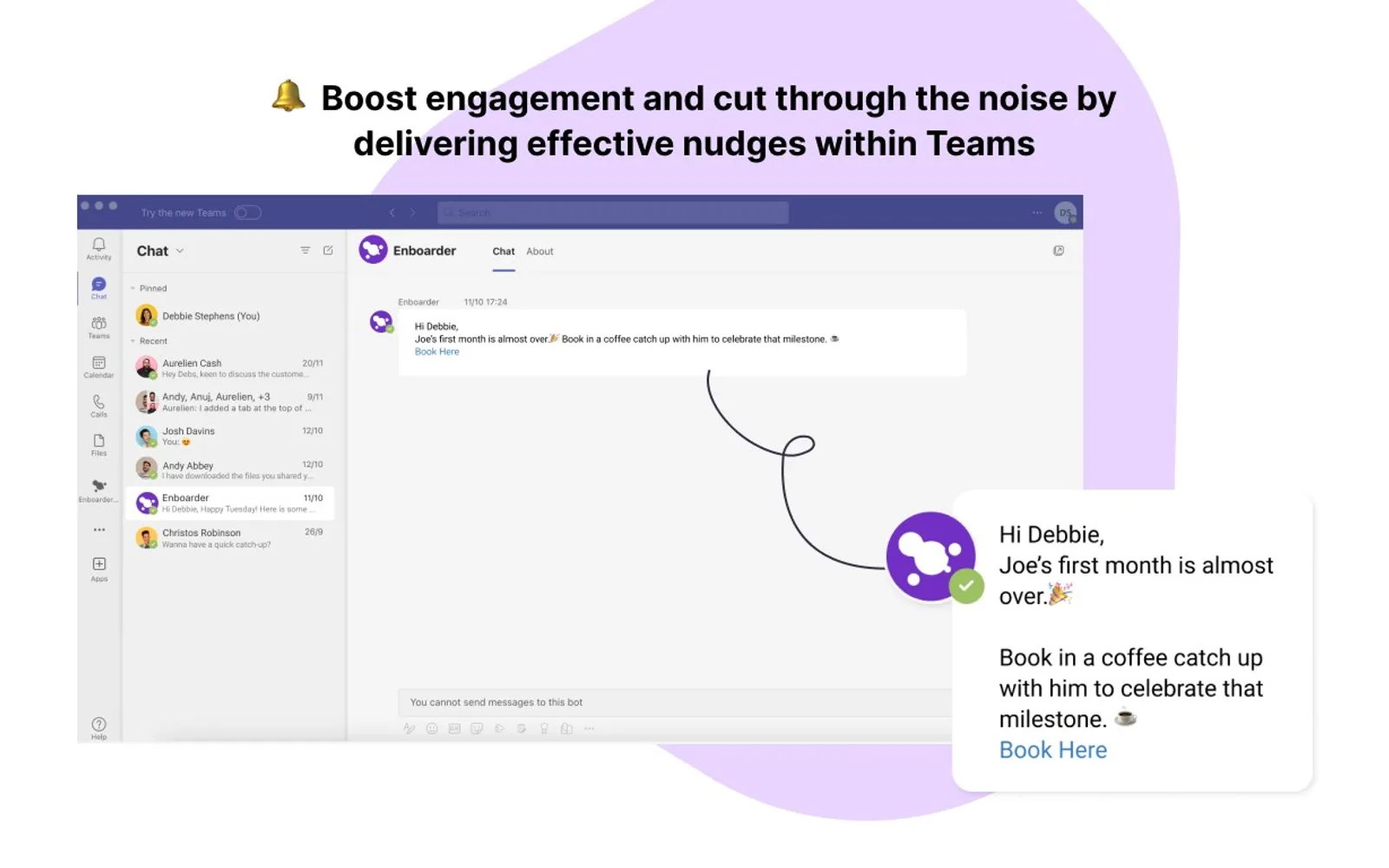
Task: Switch to the About tab
Action: pos(540,252)
